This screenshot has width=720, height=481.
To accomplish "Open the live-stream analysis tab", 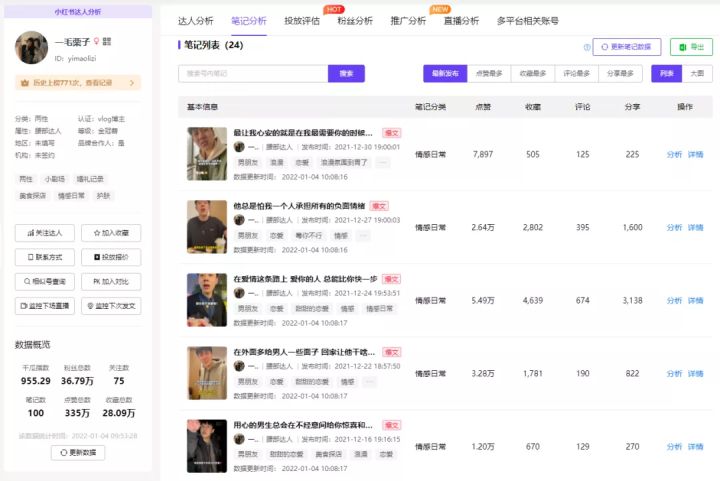I will click(x=461, y=21).
